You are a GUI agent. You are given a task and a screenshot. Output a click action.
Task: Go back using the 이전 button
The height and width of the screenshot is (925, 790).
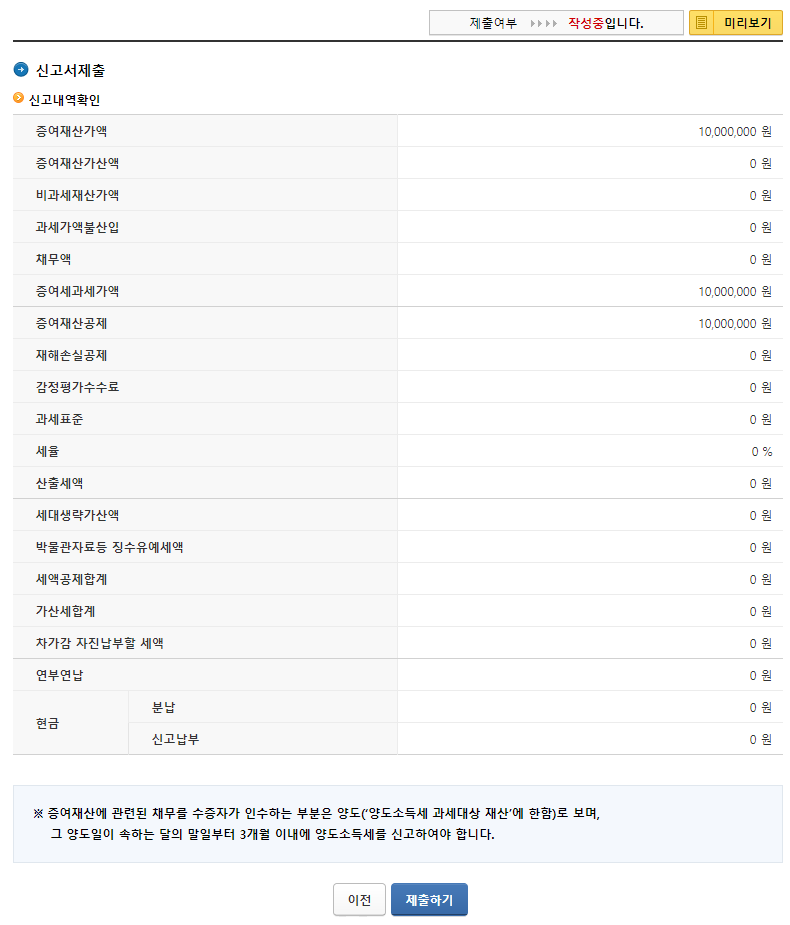359,899
